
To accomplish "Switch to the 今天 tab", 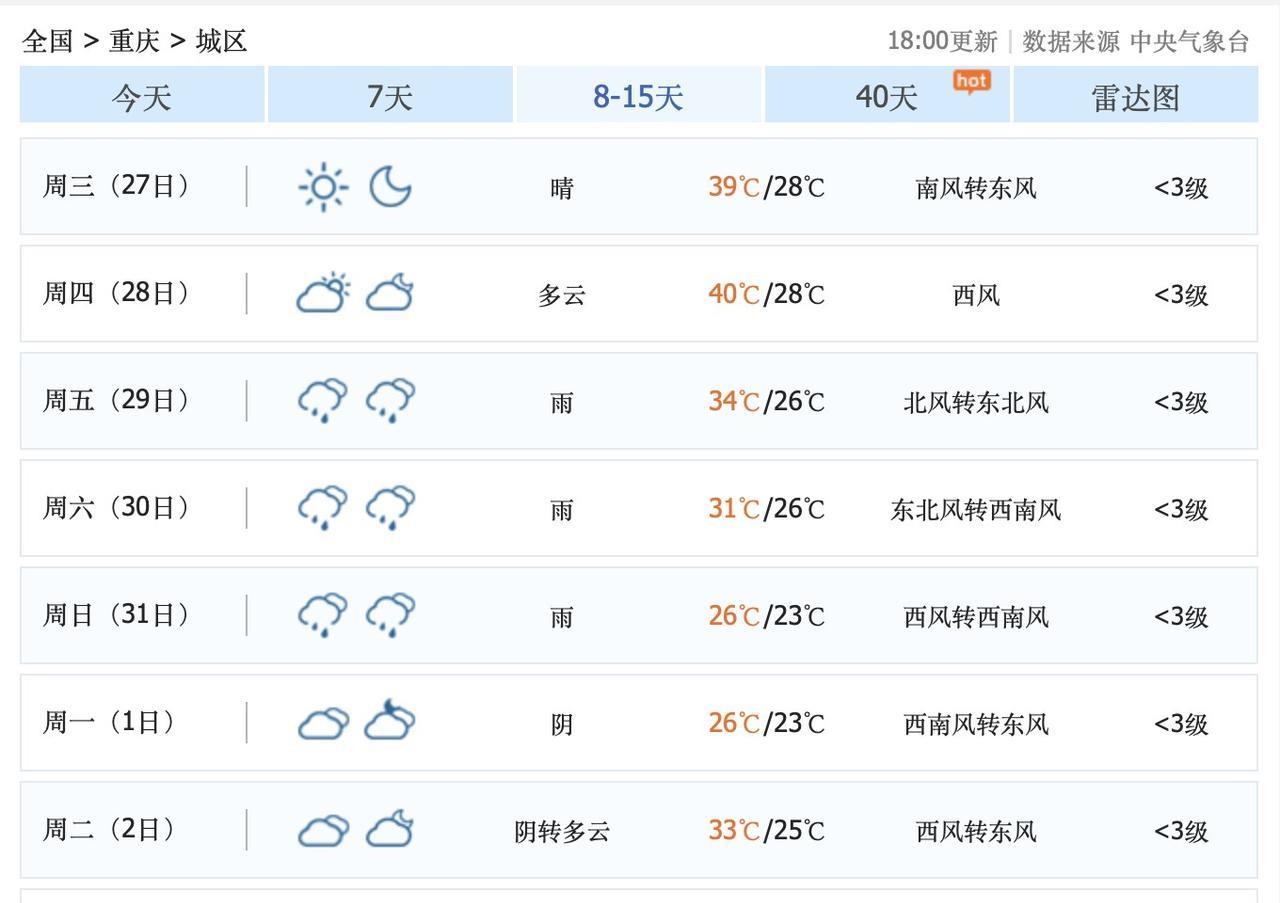I will coord(142,97).
